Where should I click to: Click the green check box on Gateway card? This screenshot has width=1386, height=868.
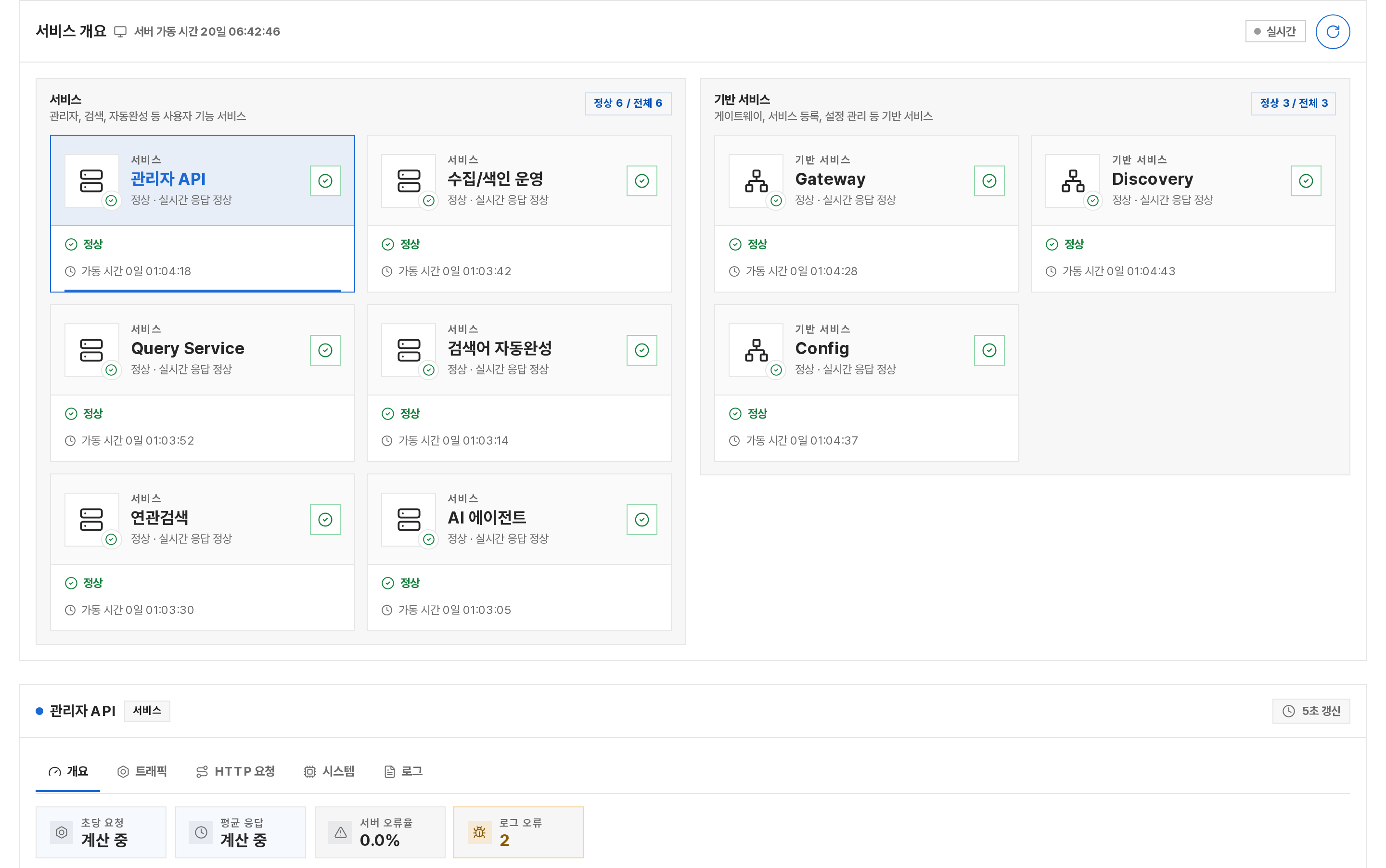point(988,181)
